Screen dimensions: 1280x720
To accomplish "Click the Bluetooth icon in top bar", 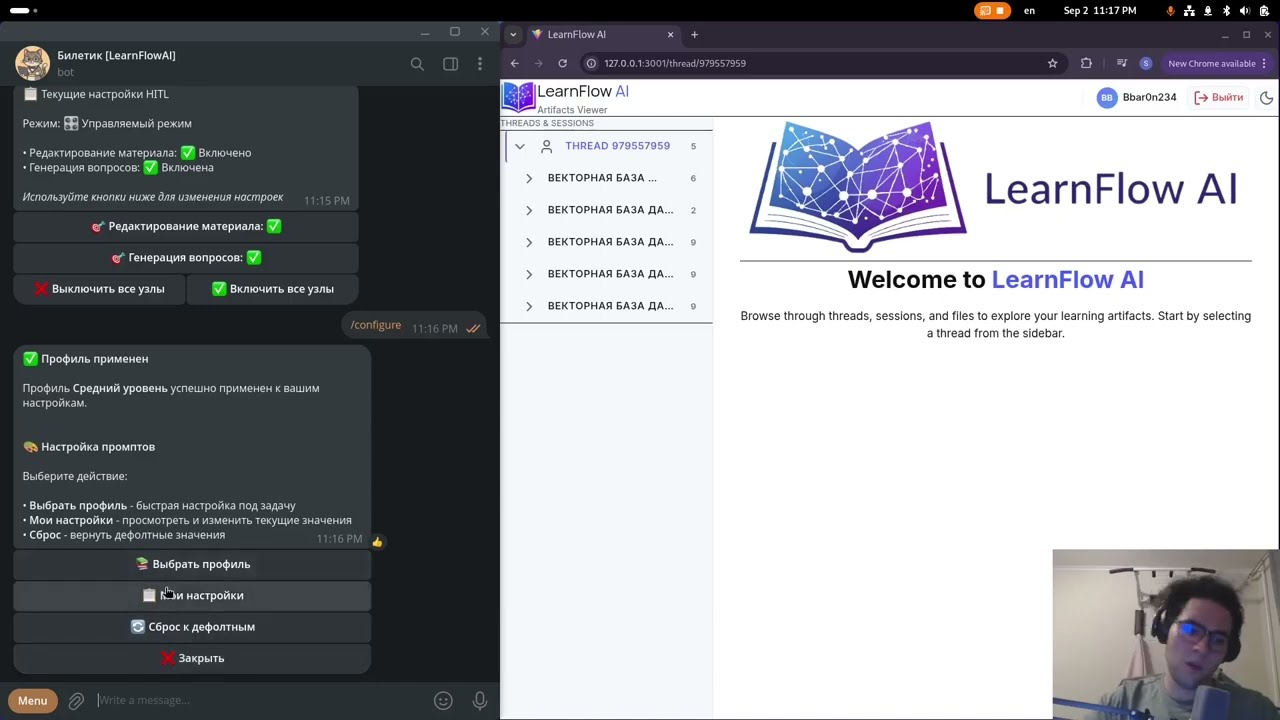I will point(1226,10).
